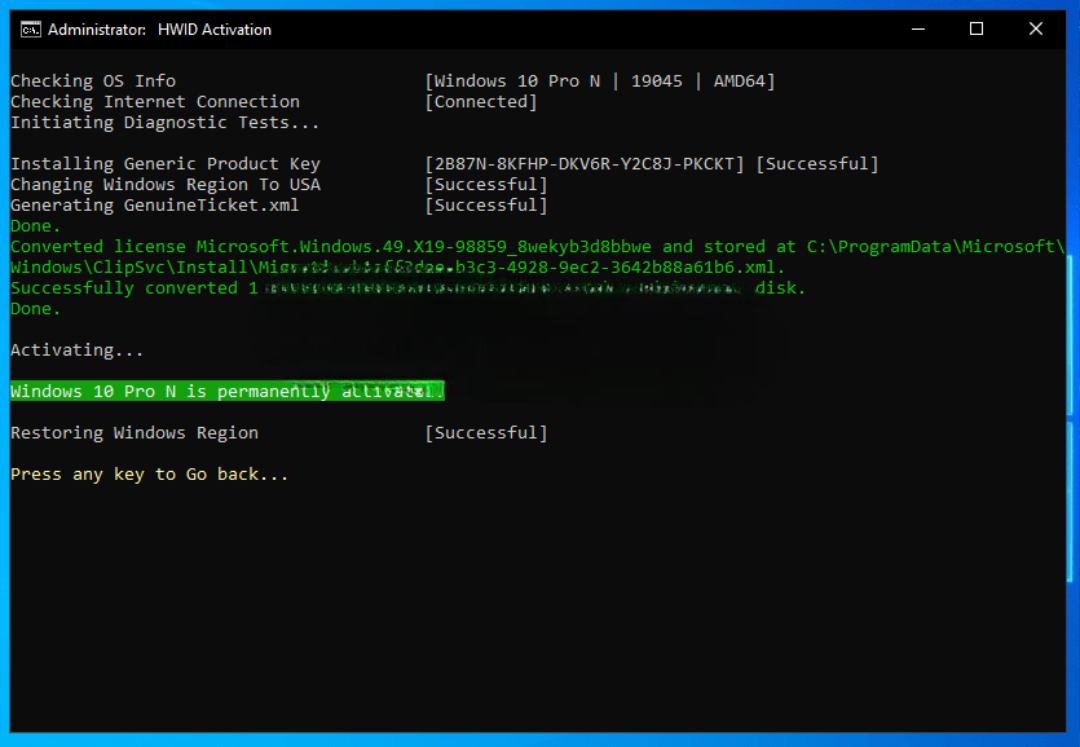Image resolution: width=1080 pixels, height=747 pixels.
Task: Click the '[Windows 10 Pro N | 19045 | AMD64]' text
Action: click(x=599, y=81)
